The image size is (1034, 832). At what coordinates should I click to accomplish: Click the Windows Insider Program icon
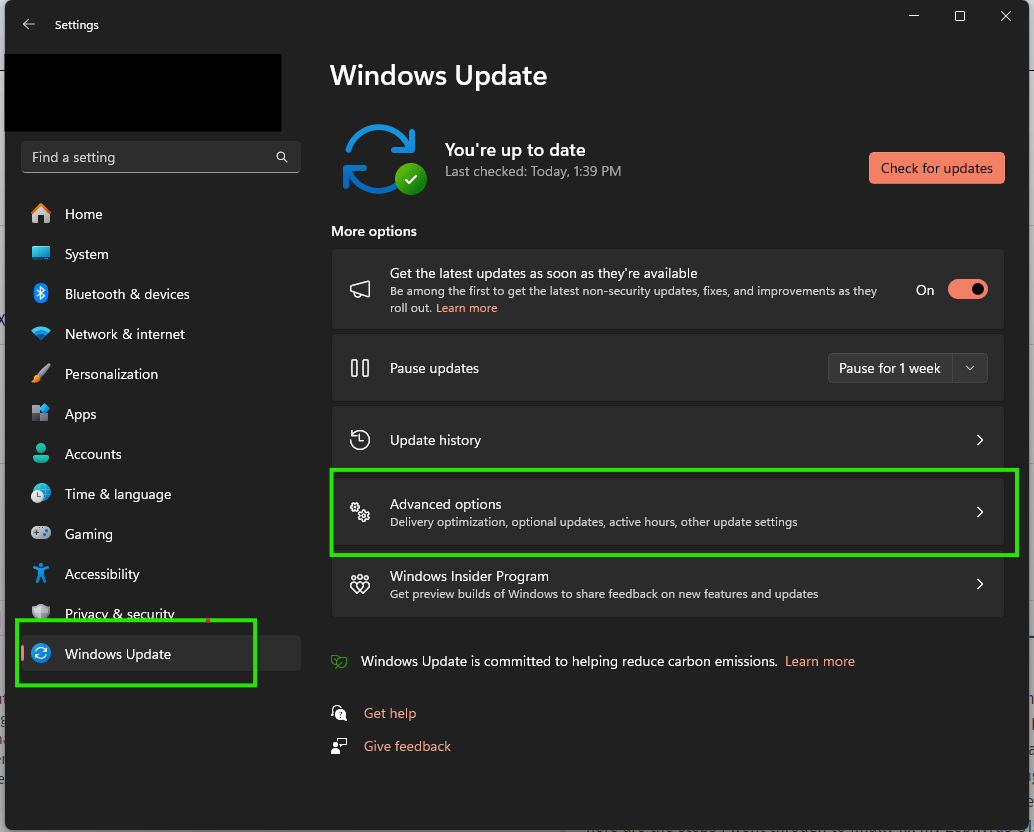coord(360,583)
